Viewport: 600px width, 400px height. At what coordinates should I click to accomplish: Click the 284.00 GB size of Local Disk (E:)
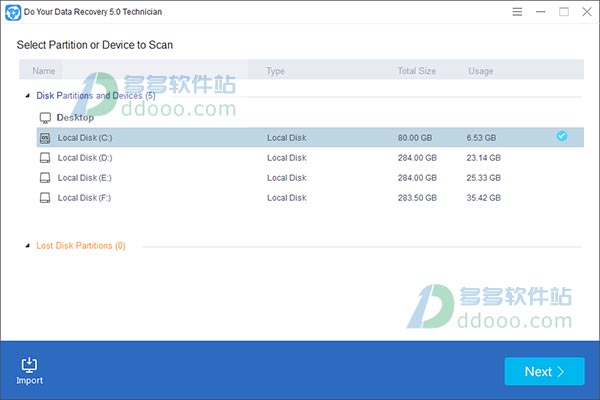[417, 178]
